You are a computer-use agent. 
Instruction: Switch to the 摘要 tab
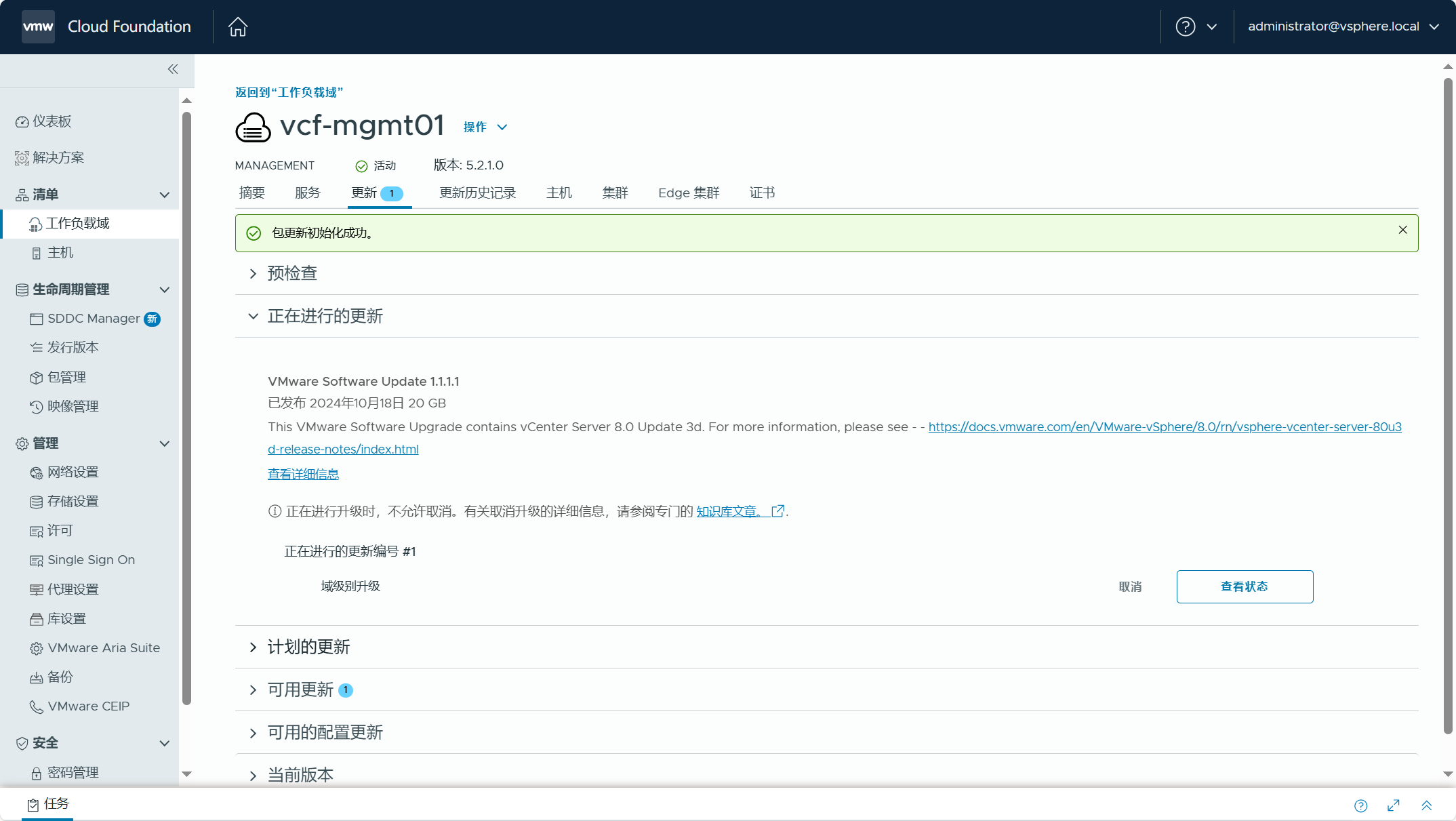(x=252, y=193)
